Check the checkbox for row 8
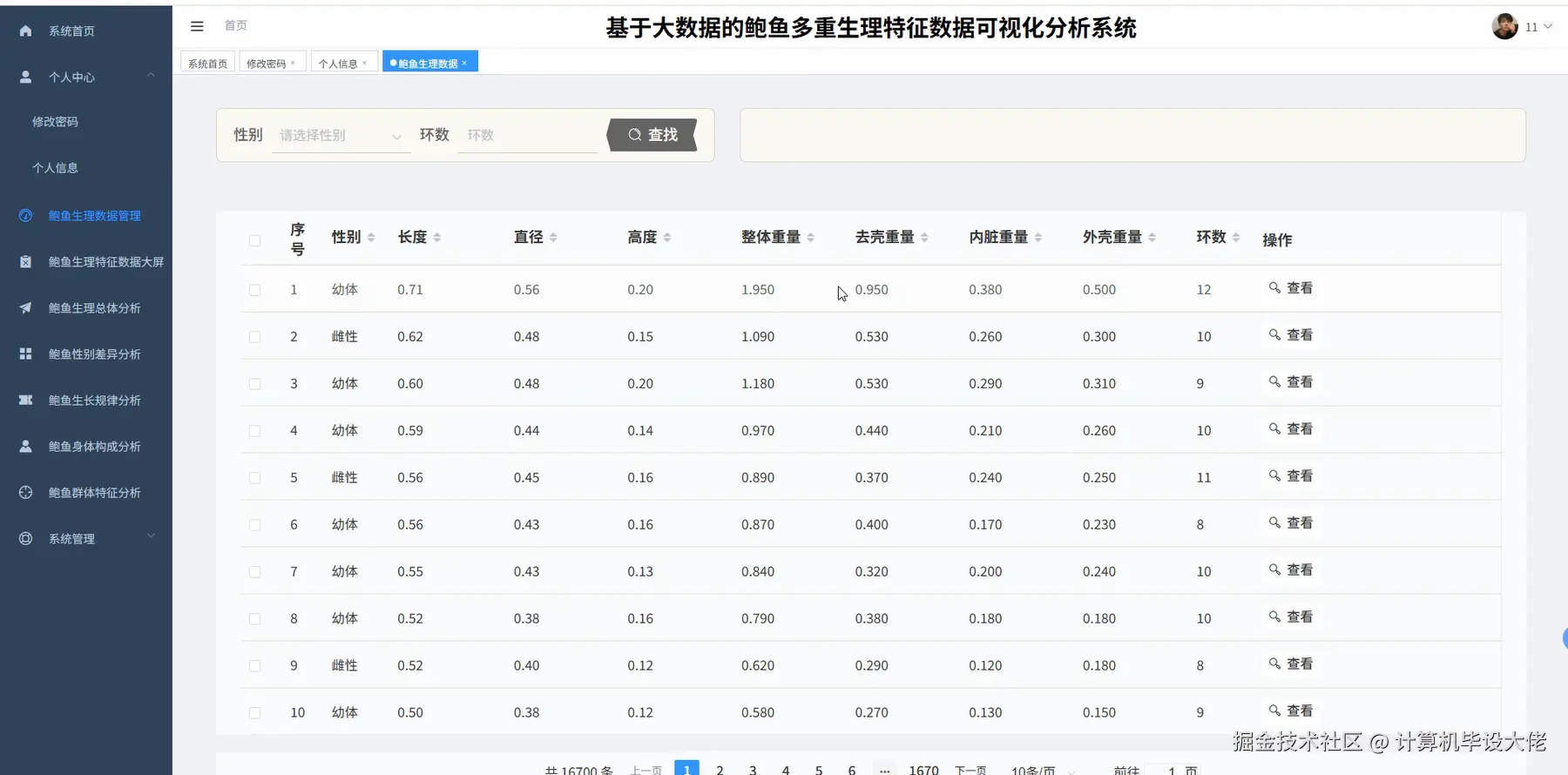Image resolution: width=1568 pixels, height=775 pixels. 254,619
